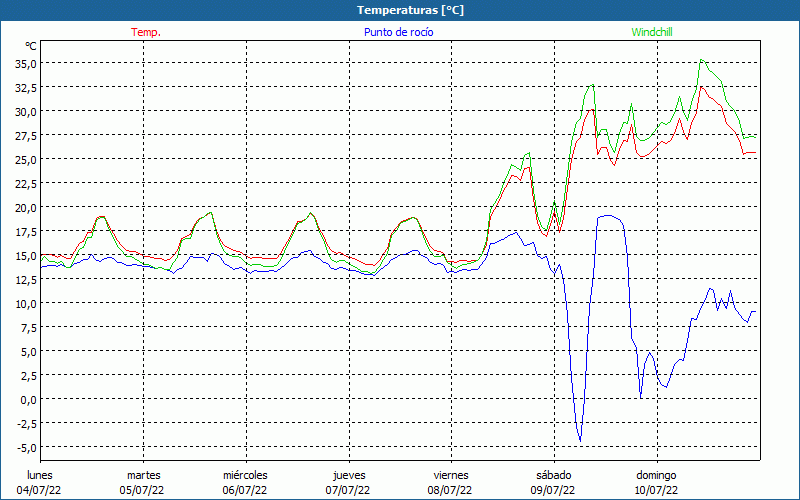Click the -2,5 y-axis value

coord(27,423)
